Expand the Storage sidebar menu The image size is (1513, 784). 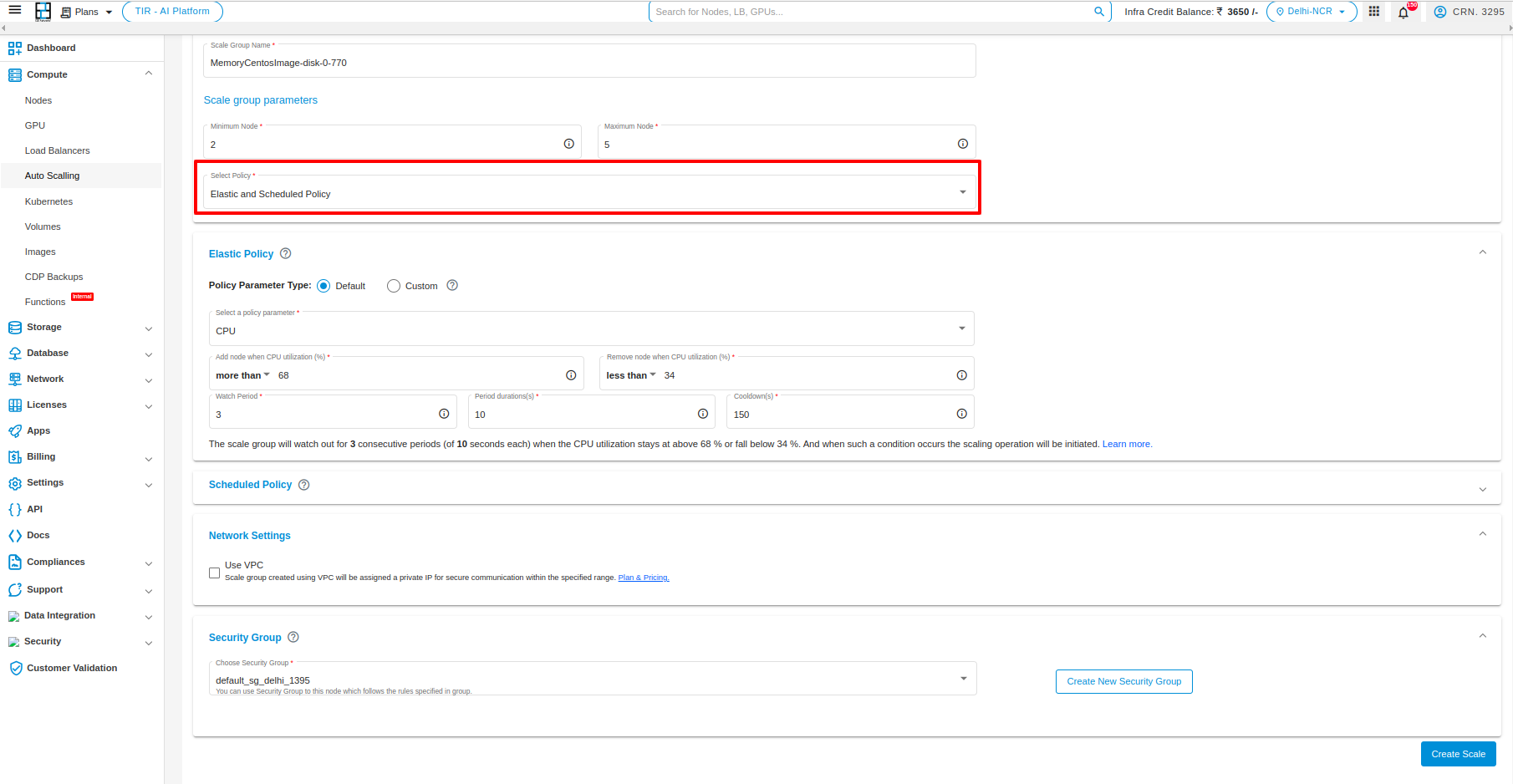tap(149, 328)
